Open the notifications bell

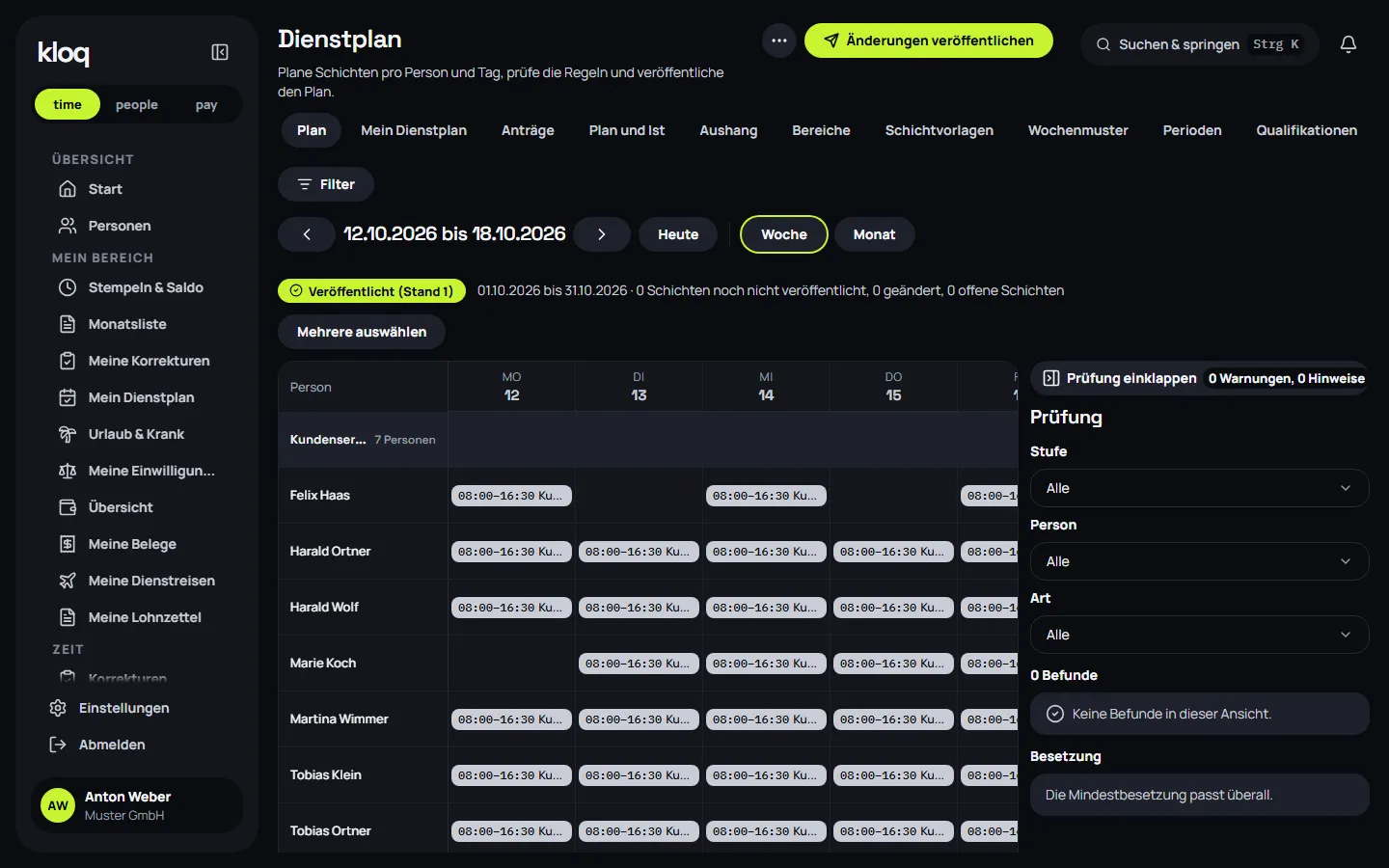(1348, 44)
